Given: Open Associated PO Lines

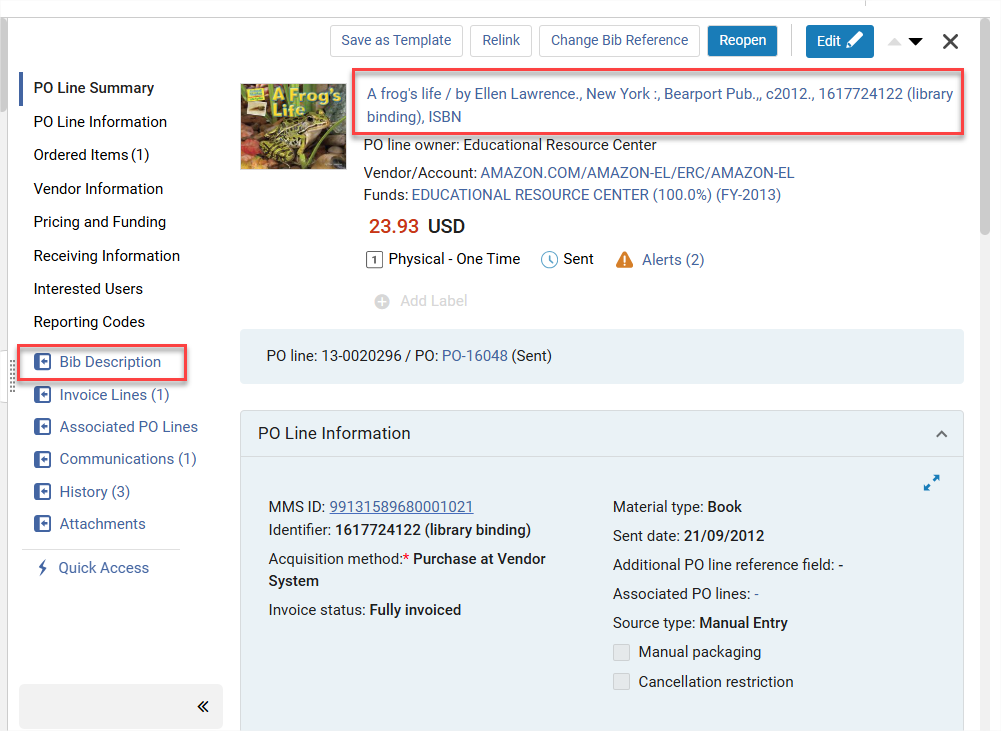Looking at the screenshot, I should tap(128, 427).
